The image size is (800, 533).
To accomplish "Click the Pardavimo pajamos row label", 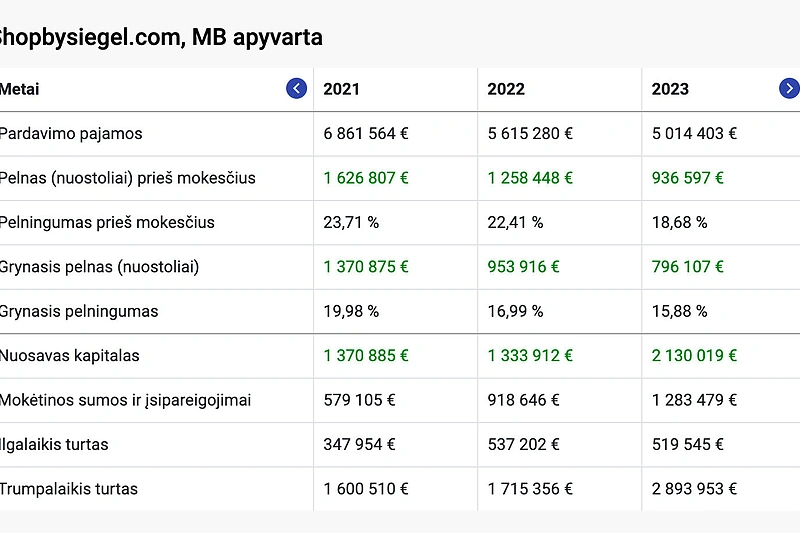I will (71, 134).
